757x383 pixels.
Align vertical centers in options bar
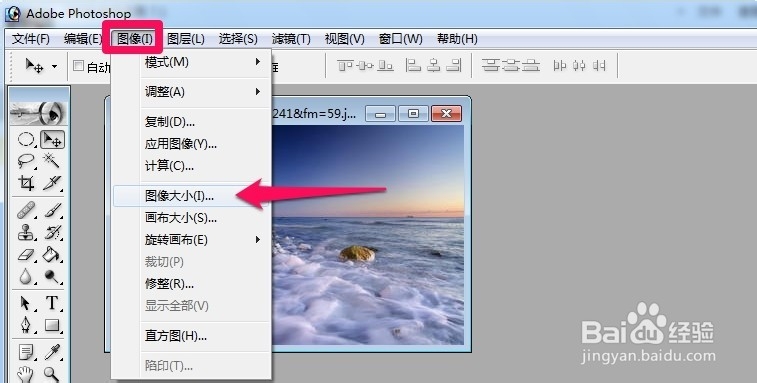tap(365, 65)
